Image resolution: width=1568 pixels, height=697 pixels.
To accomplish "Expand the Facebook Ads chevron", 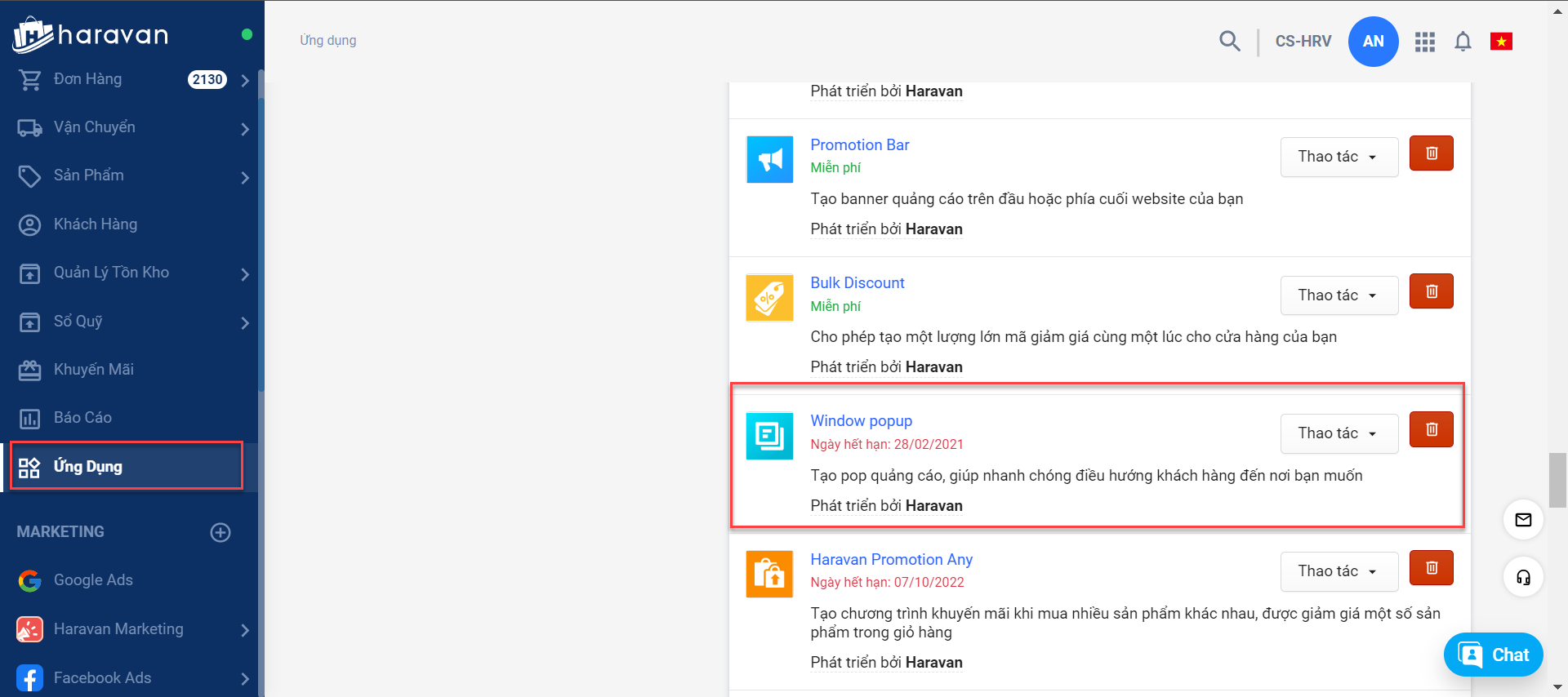I will (245, 679).
